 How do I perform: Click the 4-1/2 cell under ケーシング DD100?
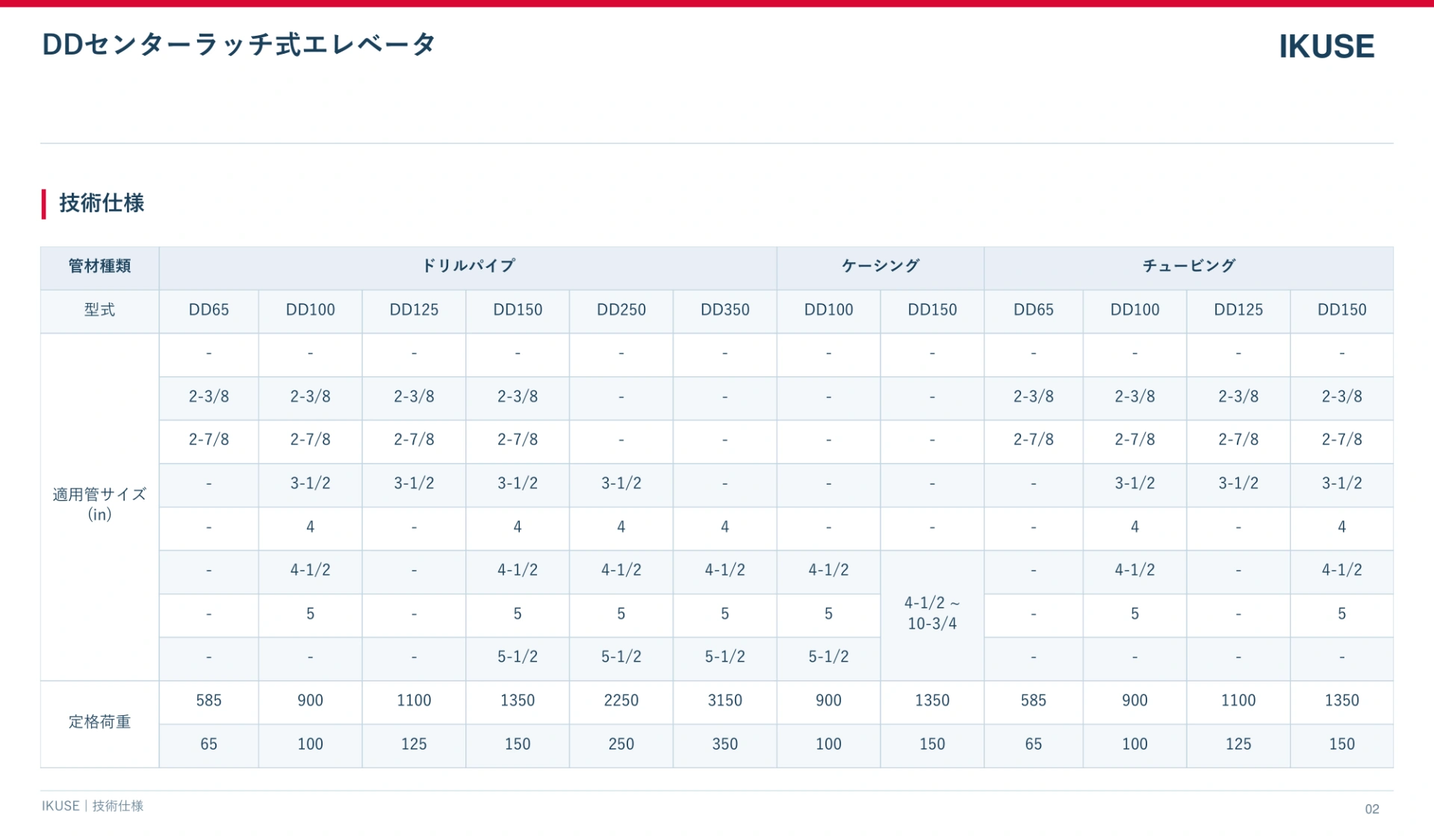coord(829,570)
